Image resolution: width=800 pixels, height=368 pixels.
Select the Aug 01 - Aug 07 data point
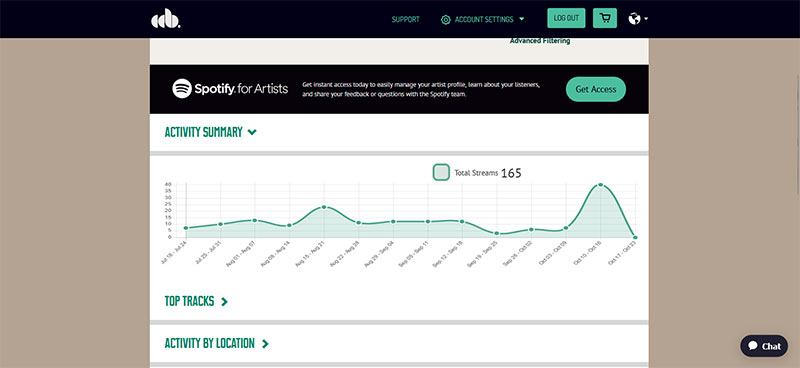pos(255,220)
